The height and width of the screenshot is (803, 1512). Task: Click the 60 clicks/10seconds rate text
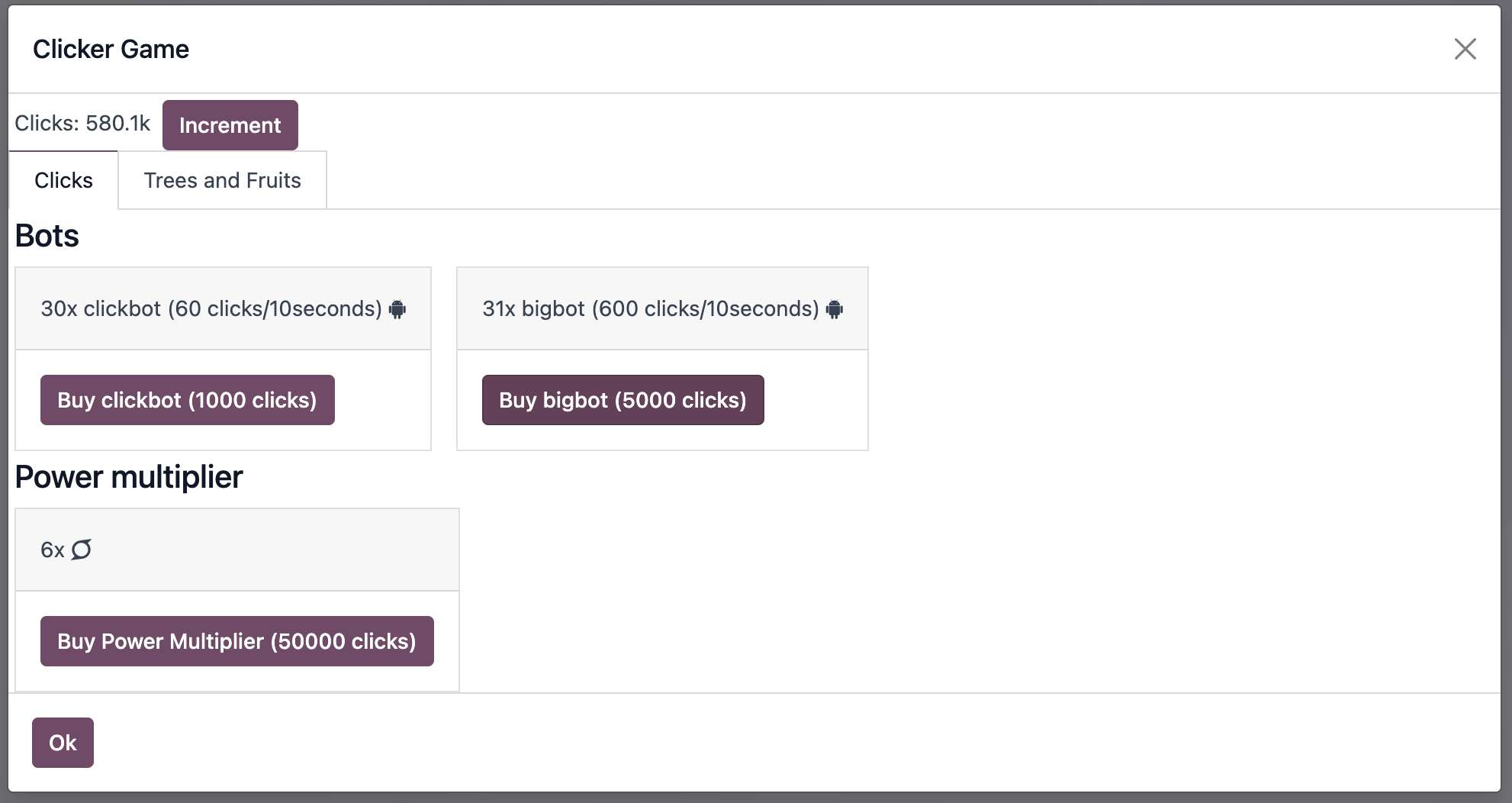[x=275, y=309]
